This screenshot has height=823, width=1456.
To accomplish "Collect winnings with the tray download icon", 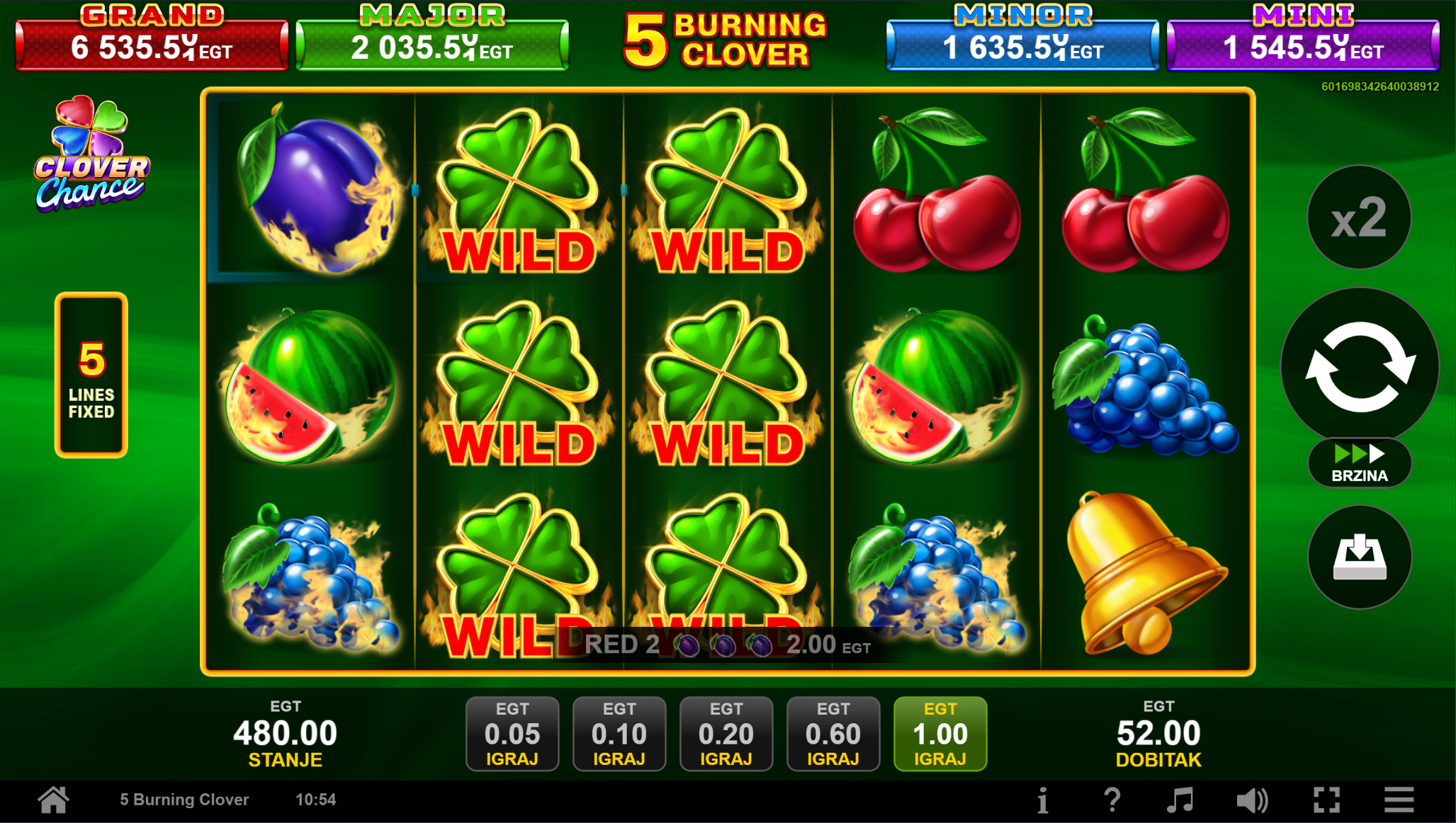I will click(x=1360, y=557).
